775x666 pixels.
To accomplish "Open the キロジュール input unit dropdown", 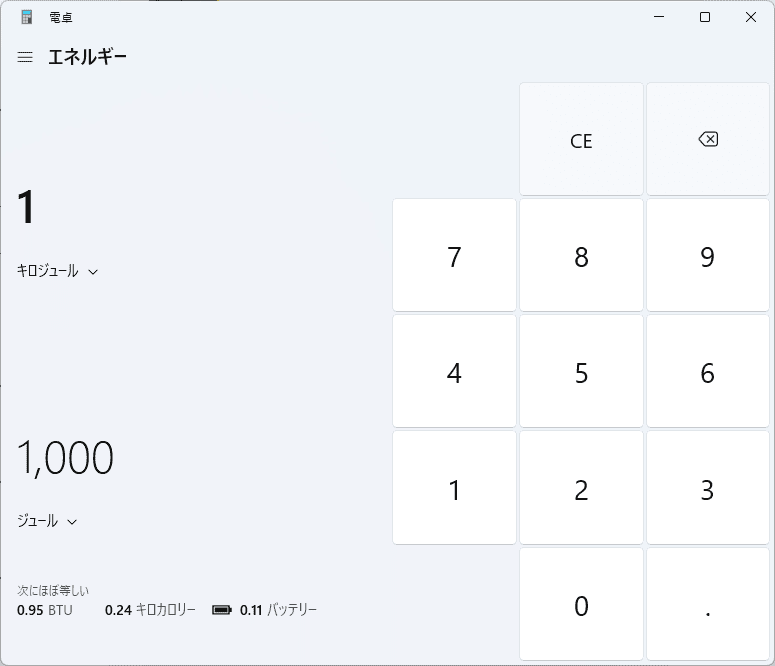I will pos(57,271).
